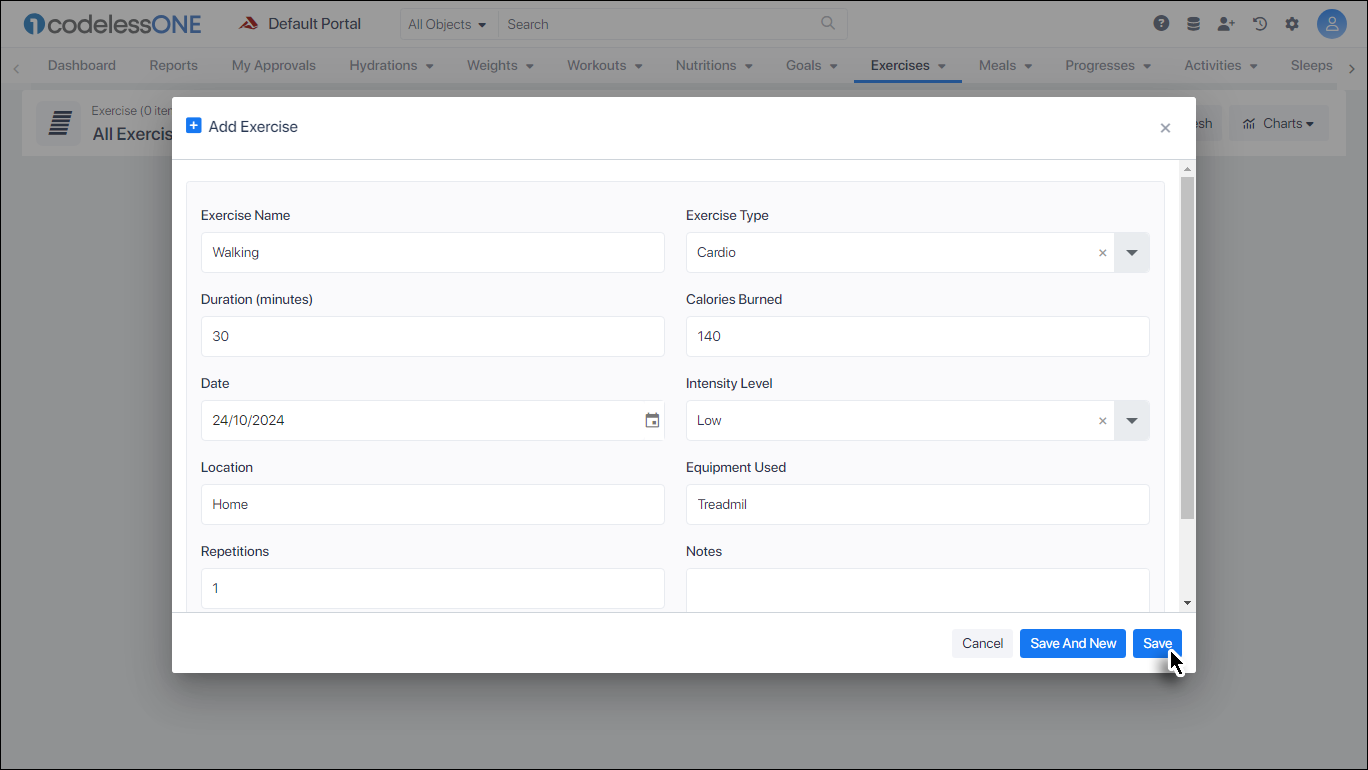This screenshot has width=1368, height=770.
Task: Open settings via the gear icon
Action: (x=1292, y=22)
